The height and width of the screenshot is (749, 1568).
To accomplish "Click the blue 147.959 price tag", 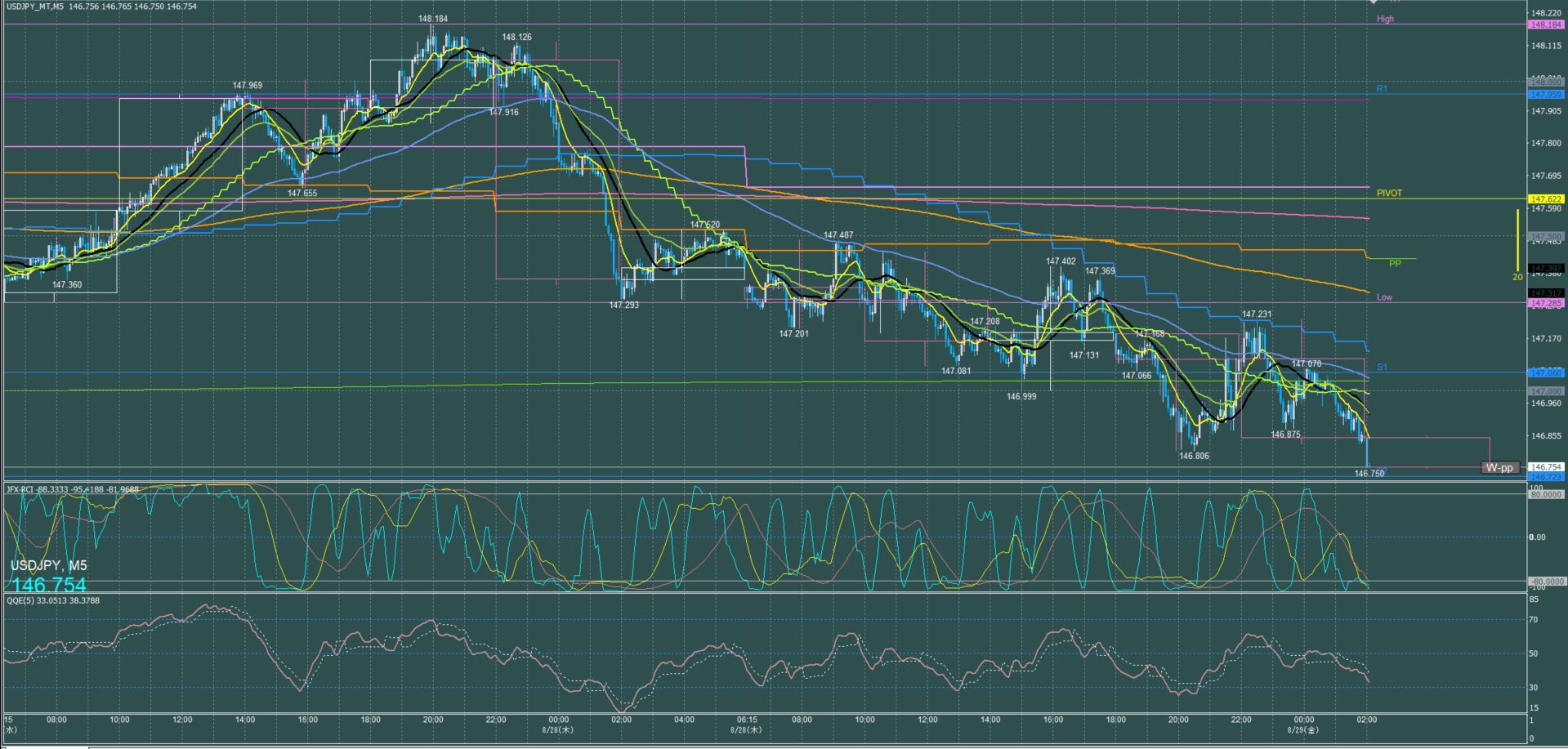I will tap(1546, 95).
